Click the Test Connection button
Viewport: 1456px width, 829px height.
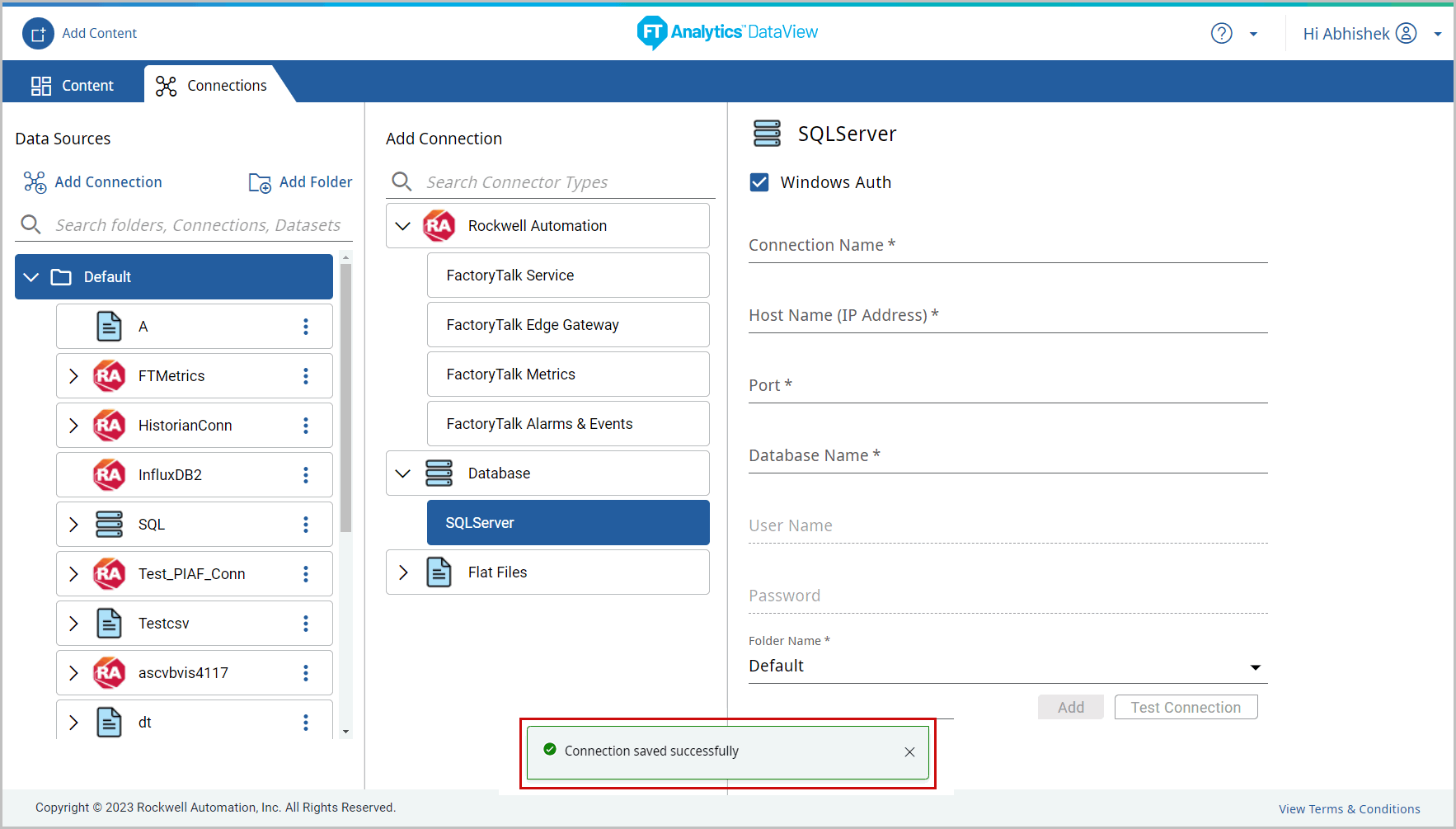pyautogui.click(x=1185, y=708)
